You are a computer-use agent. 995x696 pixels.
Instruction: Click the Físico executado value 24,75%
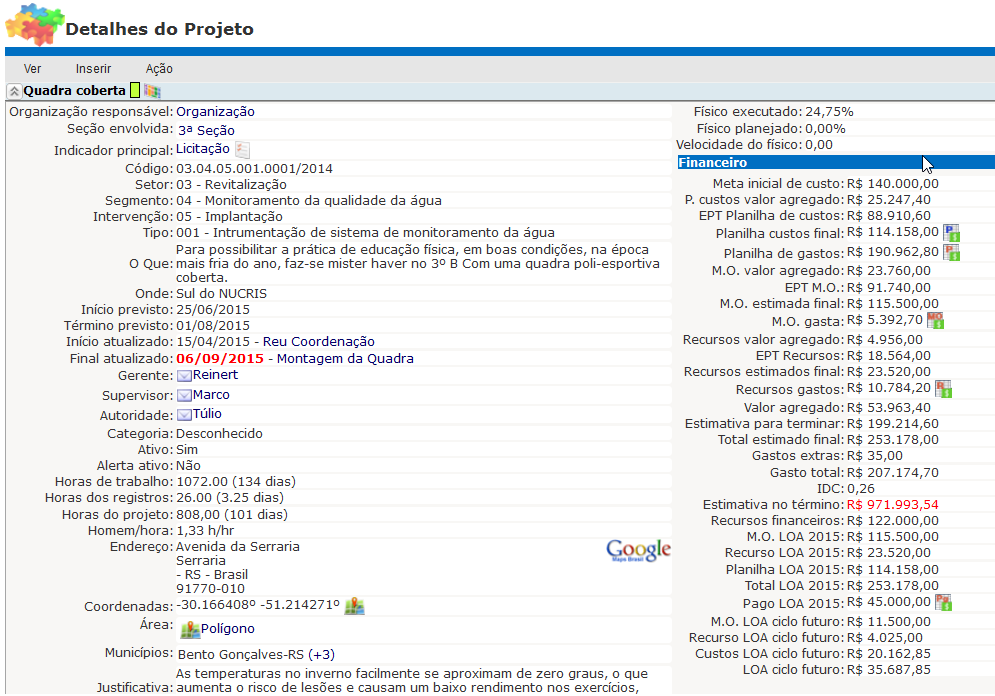point(829,112)
